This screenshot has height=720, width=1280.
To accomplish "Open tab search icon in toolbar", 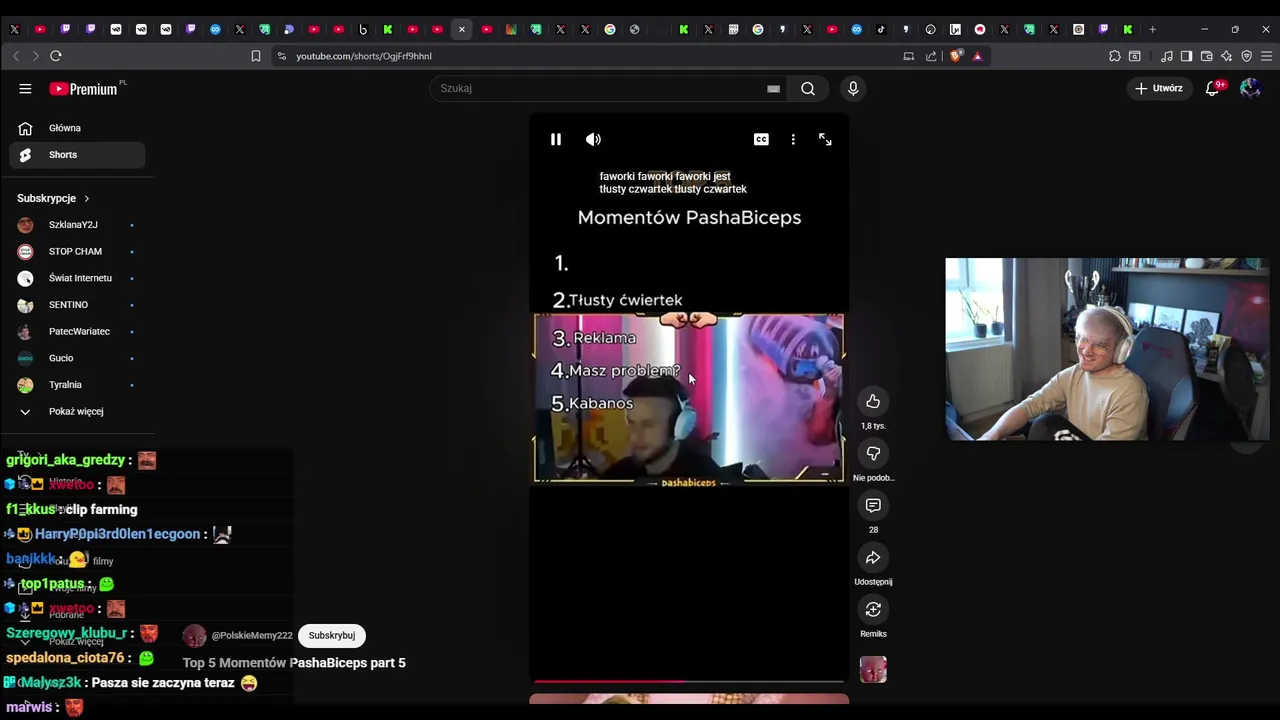I will click(x=1135, y=56).
